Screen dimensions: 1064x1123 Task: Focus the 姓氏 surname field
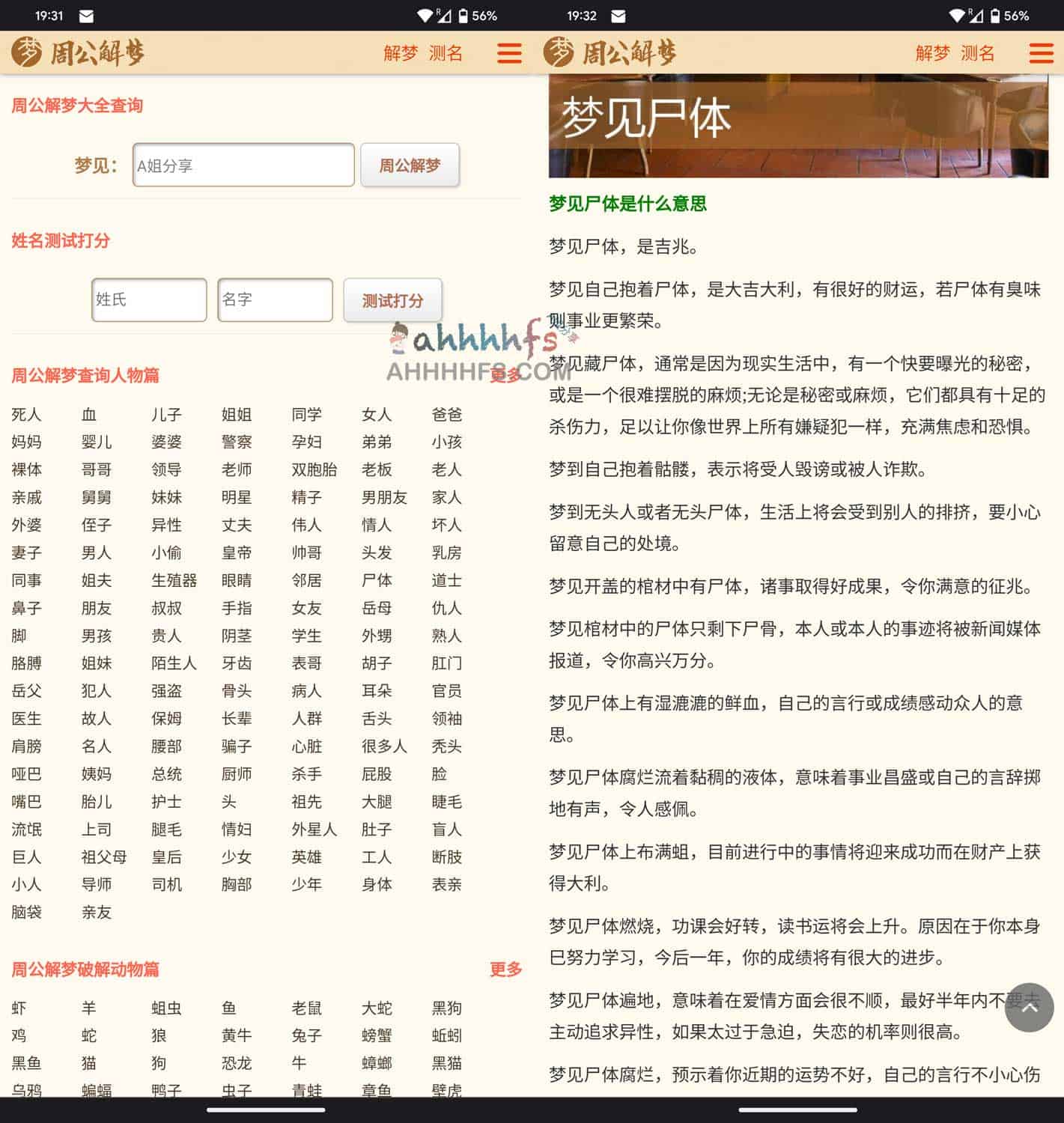pyautogui.click(x=149, y=300)
